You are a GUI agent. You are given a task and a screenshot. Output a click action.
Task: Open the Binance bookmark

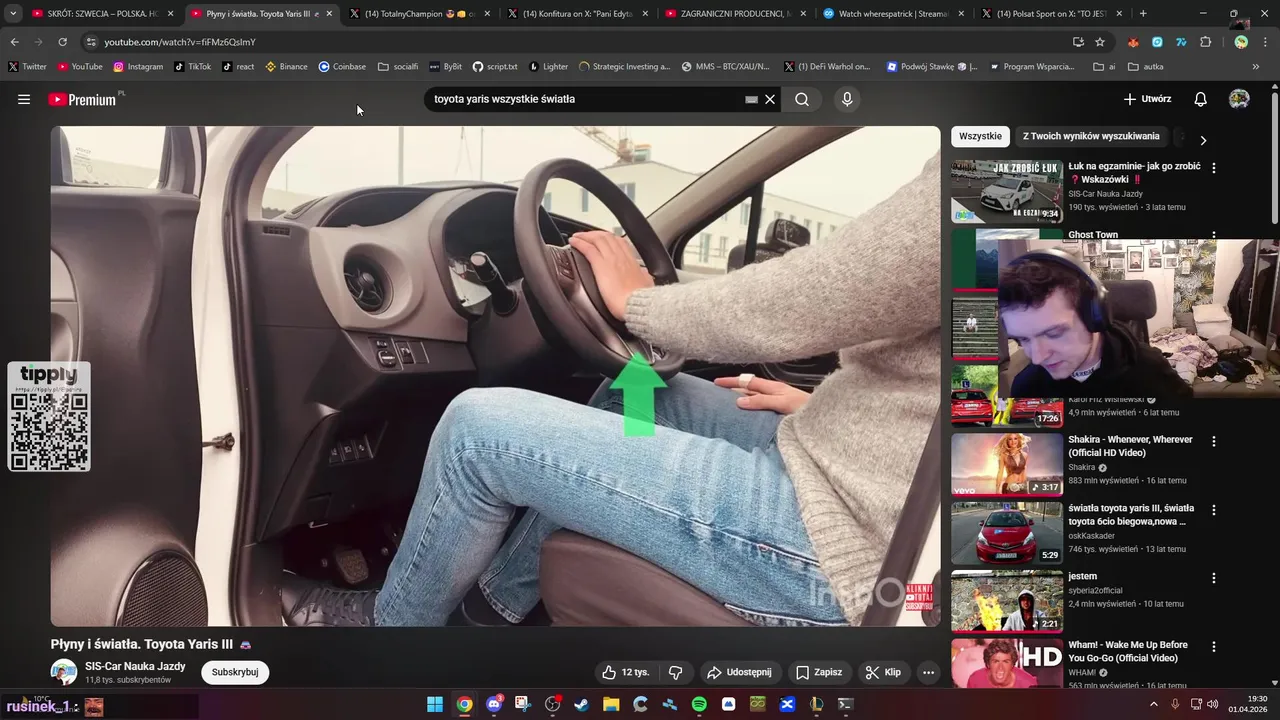pos(286,67)
